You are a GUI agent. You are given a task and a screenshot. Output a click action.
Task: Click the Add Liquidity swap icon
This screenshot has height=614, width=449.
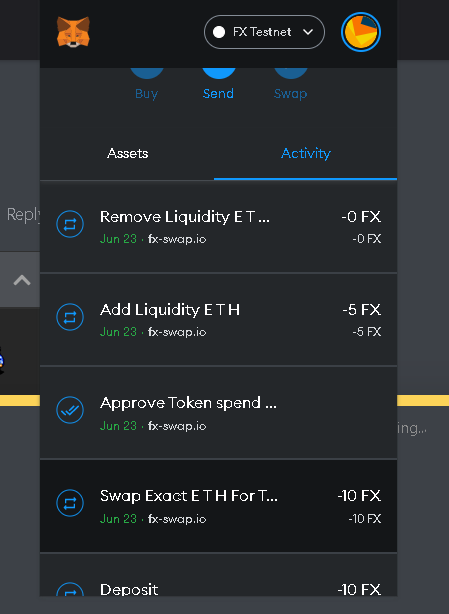[x=70, y=317]
